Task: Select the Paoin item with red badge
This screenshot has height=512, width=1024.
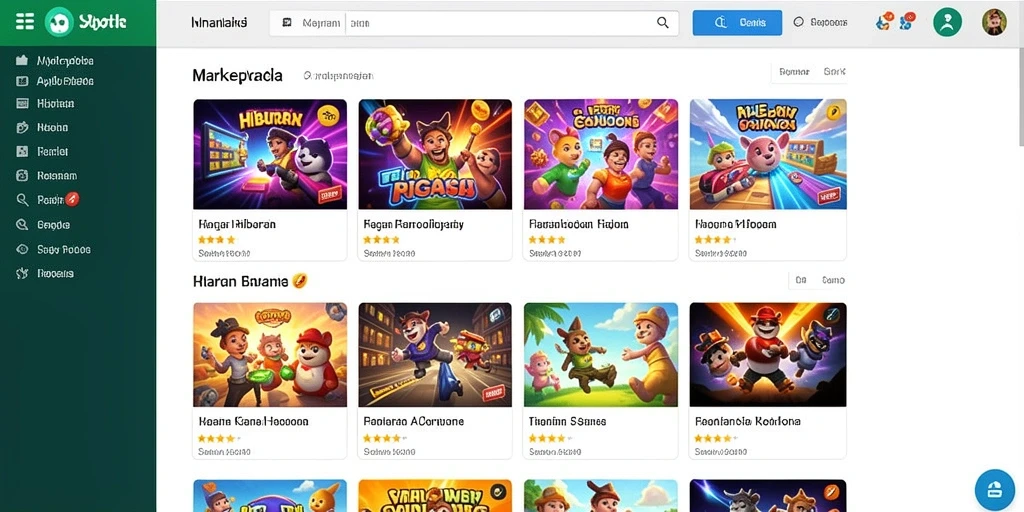Action: point(48,200)
